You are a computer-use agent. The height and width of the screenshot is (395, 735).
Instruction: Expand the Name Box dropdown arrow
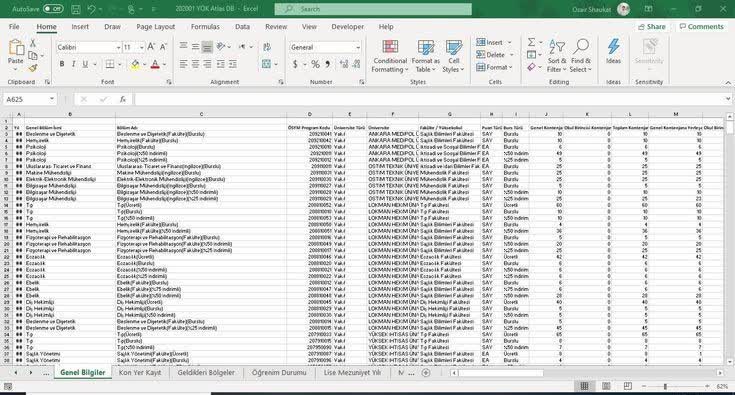coord(52,99)
